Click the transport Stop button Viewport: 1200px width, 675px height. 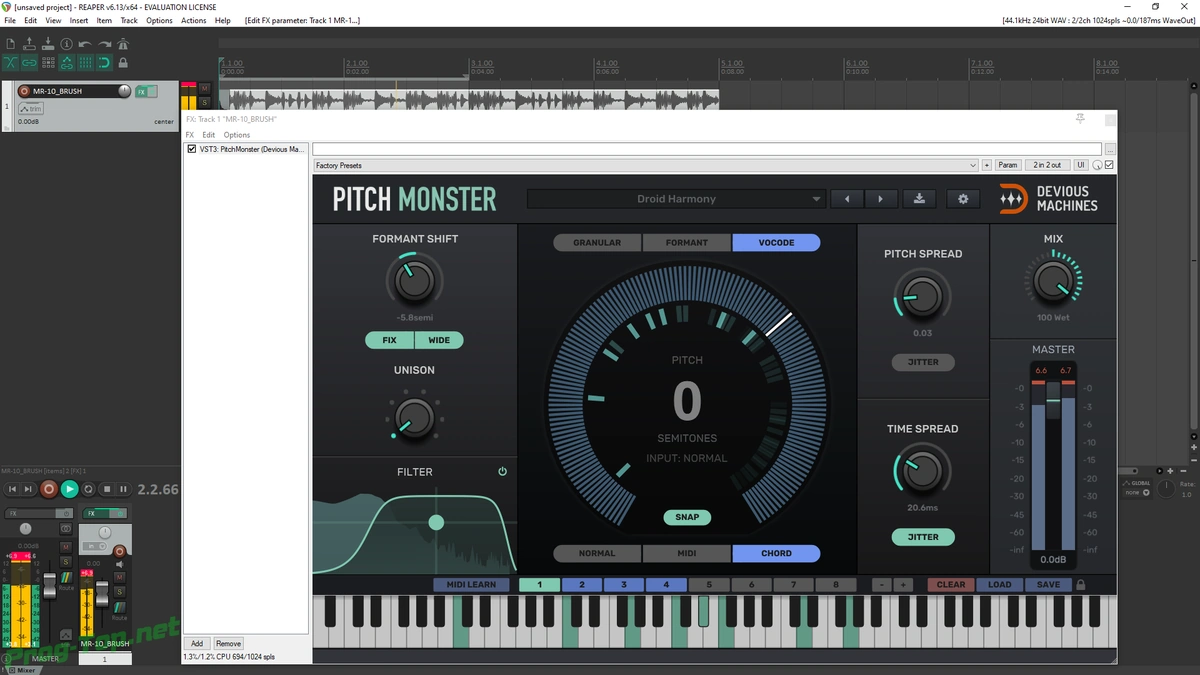coord(106,489)
